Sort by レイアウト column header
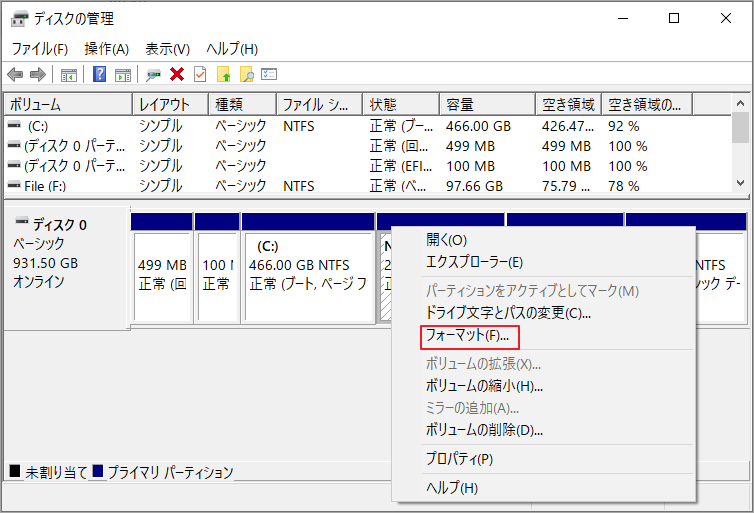Screen dimensions: 754x513 click(x=171, y=104)
